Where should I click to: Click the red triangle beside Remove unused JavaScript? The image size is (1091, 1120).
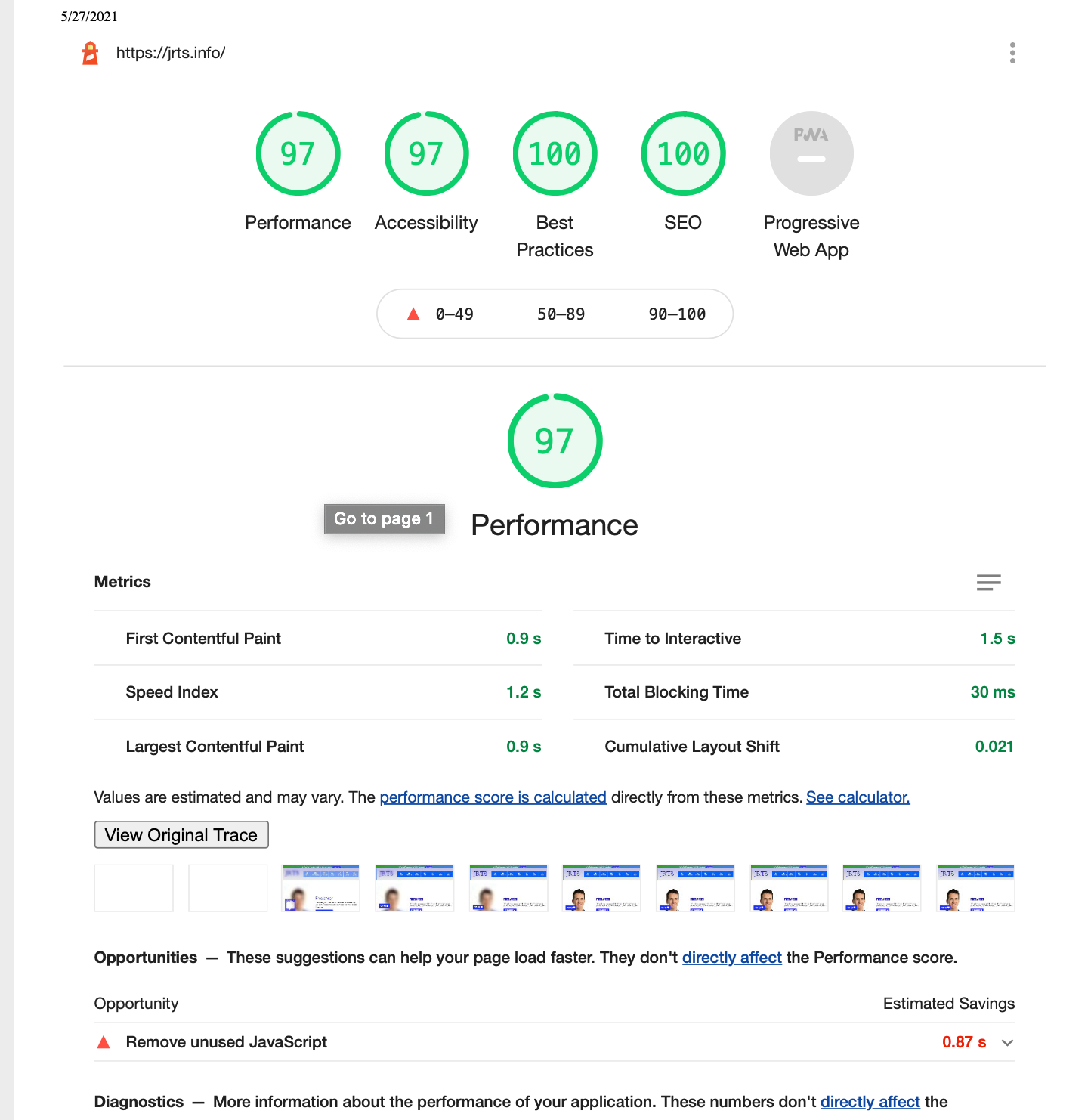tap(104, 1042)
